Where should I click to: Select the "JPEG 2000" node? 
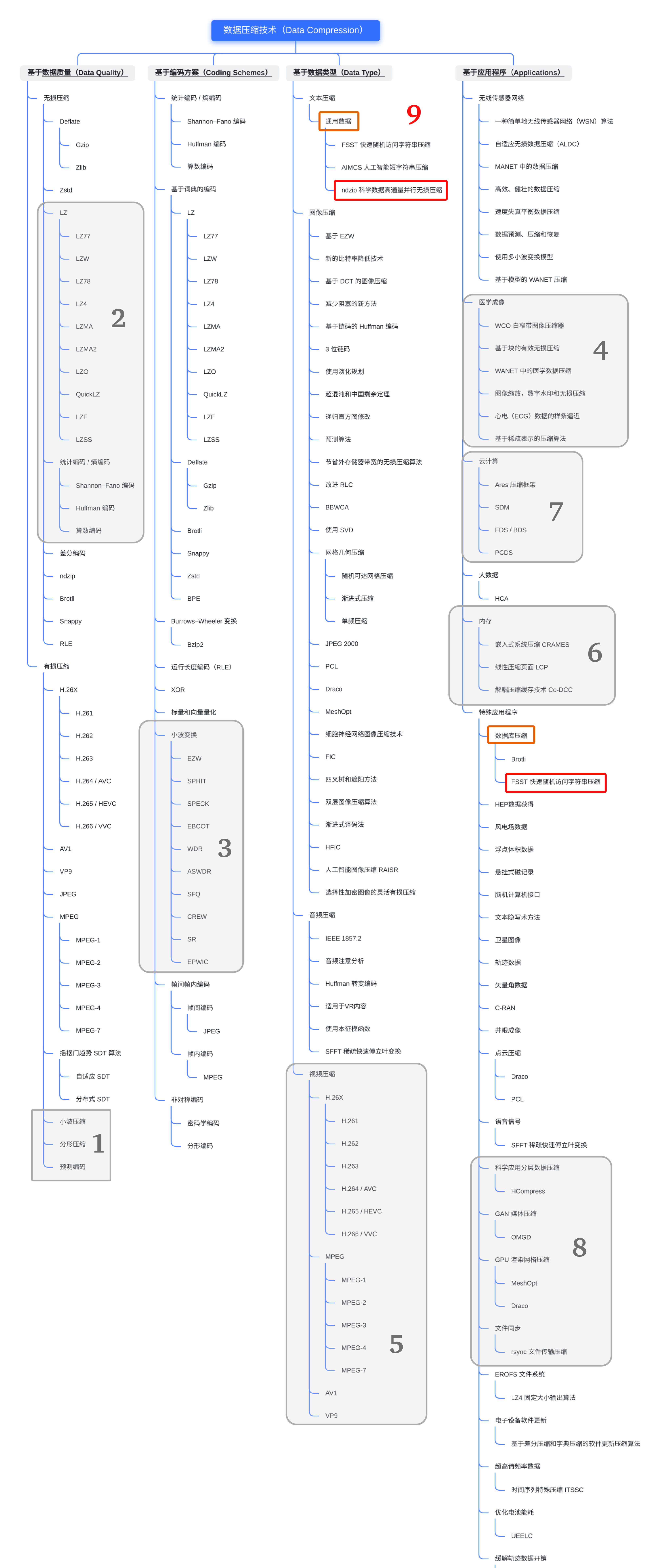[341, 644]
